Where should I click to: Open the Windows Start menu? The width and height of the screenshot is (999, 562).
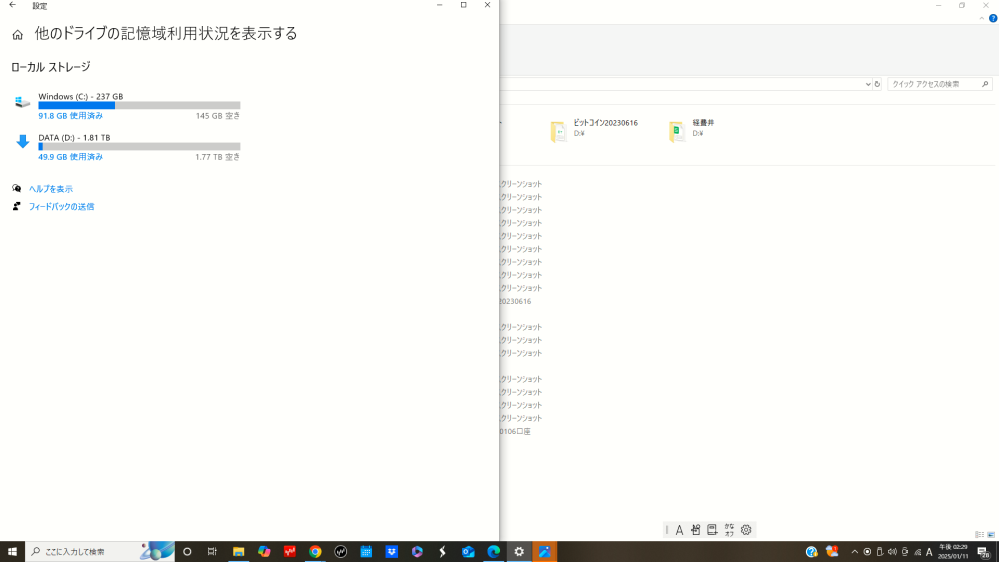[x=12, y=551]
